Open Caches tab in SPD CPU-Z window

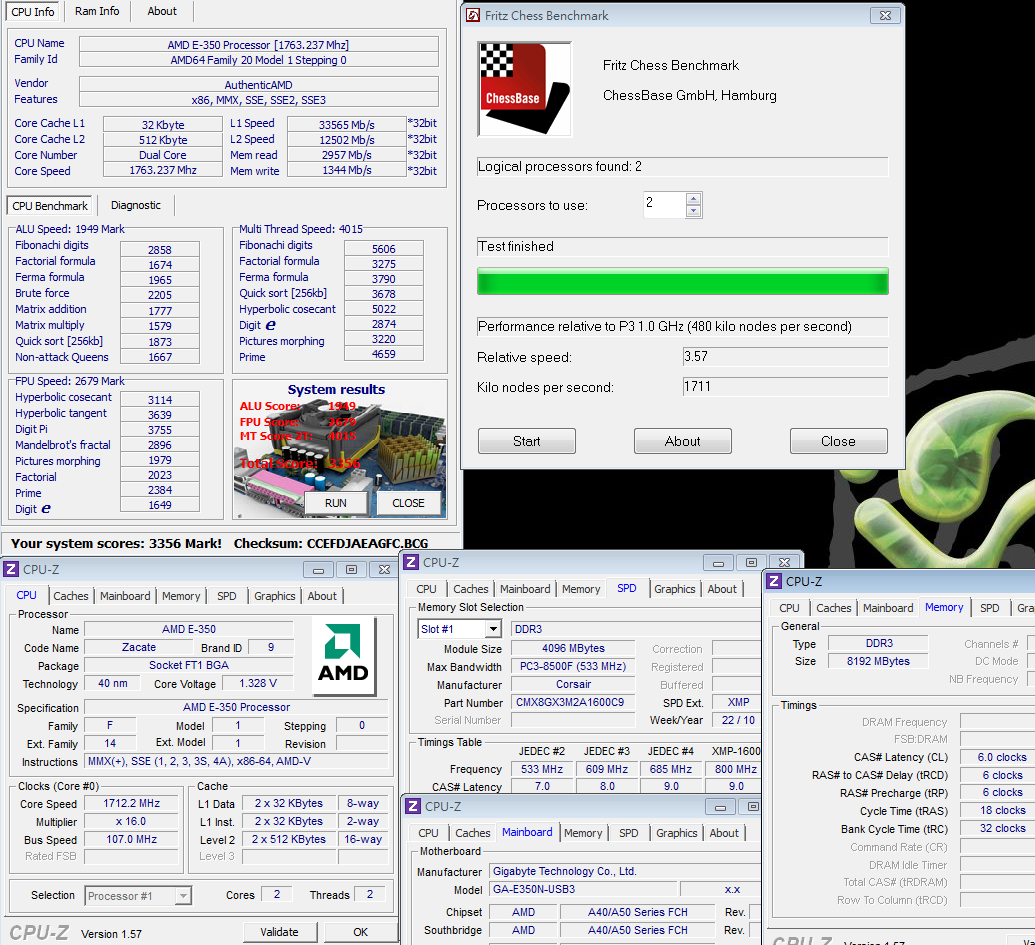point(471,589)
